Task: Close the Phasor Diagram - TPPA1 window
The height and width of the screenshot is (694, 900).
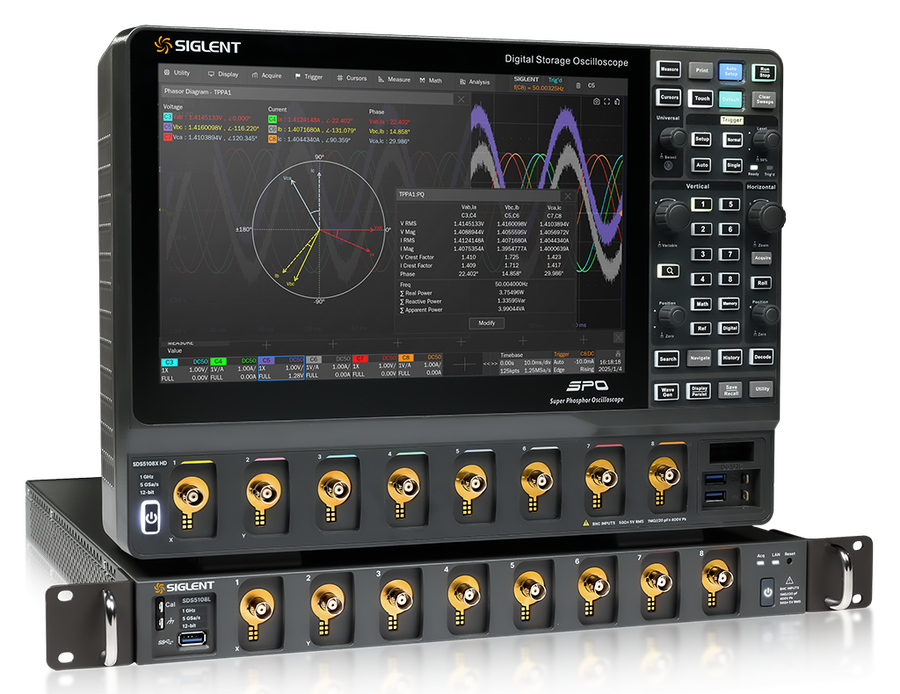Action: (461, 99)
